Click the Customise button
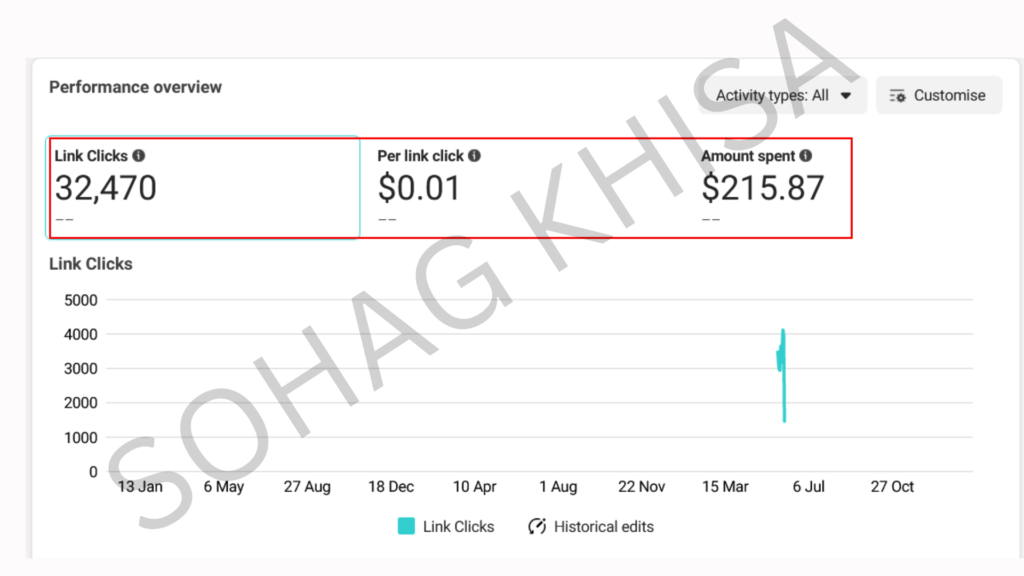 point(938,95)
